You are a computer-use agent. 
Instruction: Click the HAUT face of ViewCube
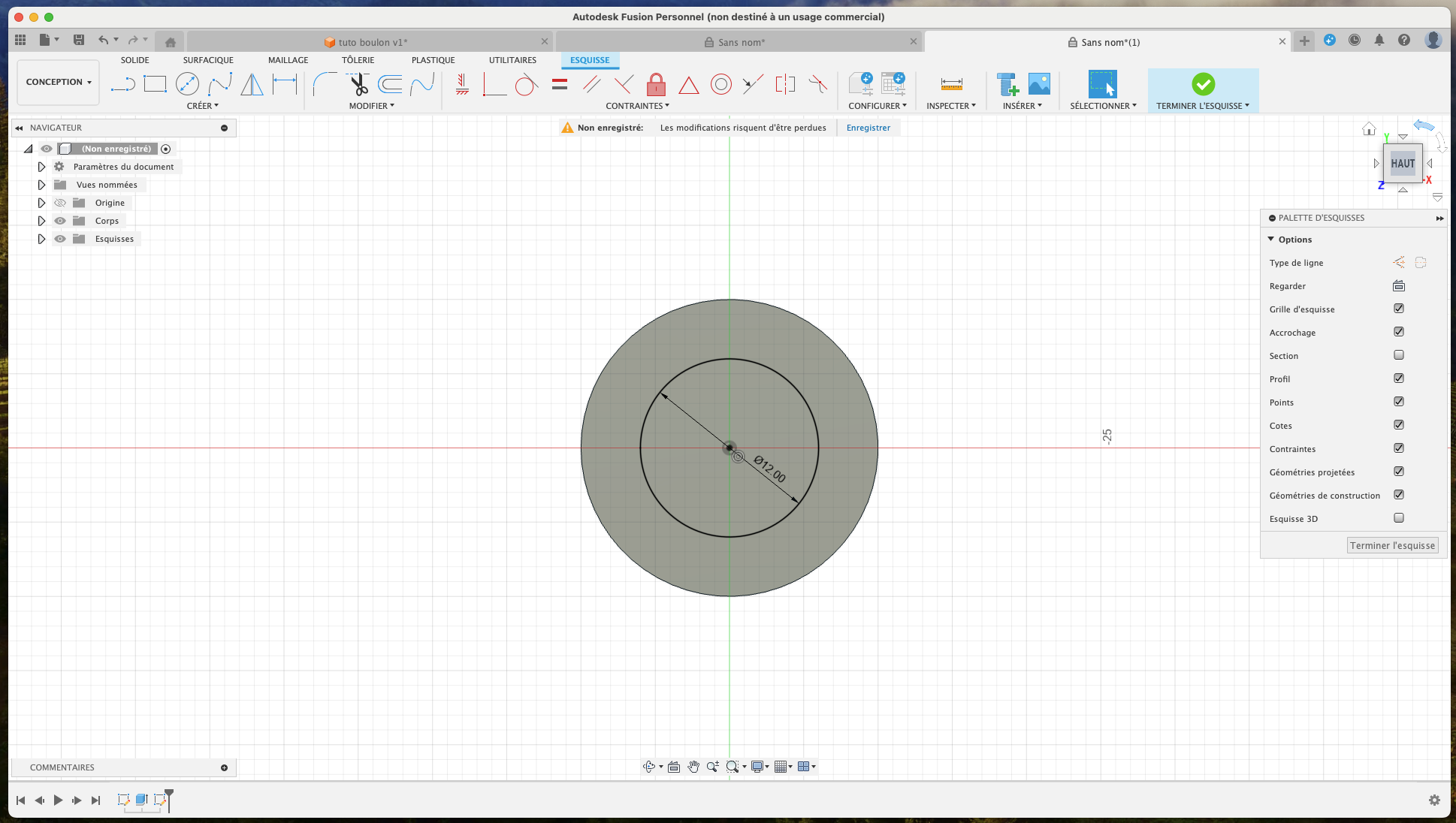click(x=1402, y=163)
